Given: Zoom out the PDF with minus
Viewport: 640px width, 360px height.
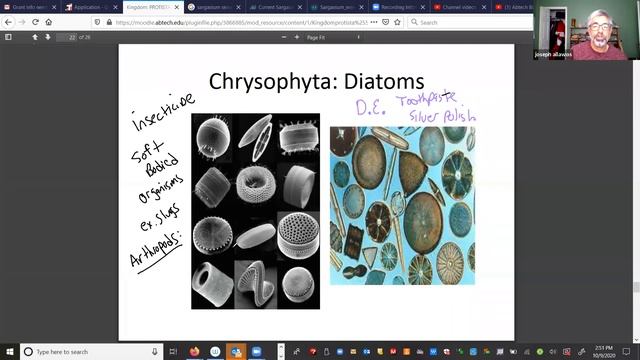Looking at the screenshot, I should point(284,37).
